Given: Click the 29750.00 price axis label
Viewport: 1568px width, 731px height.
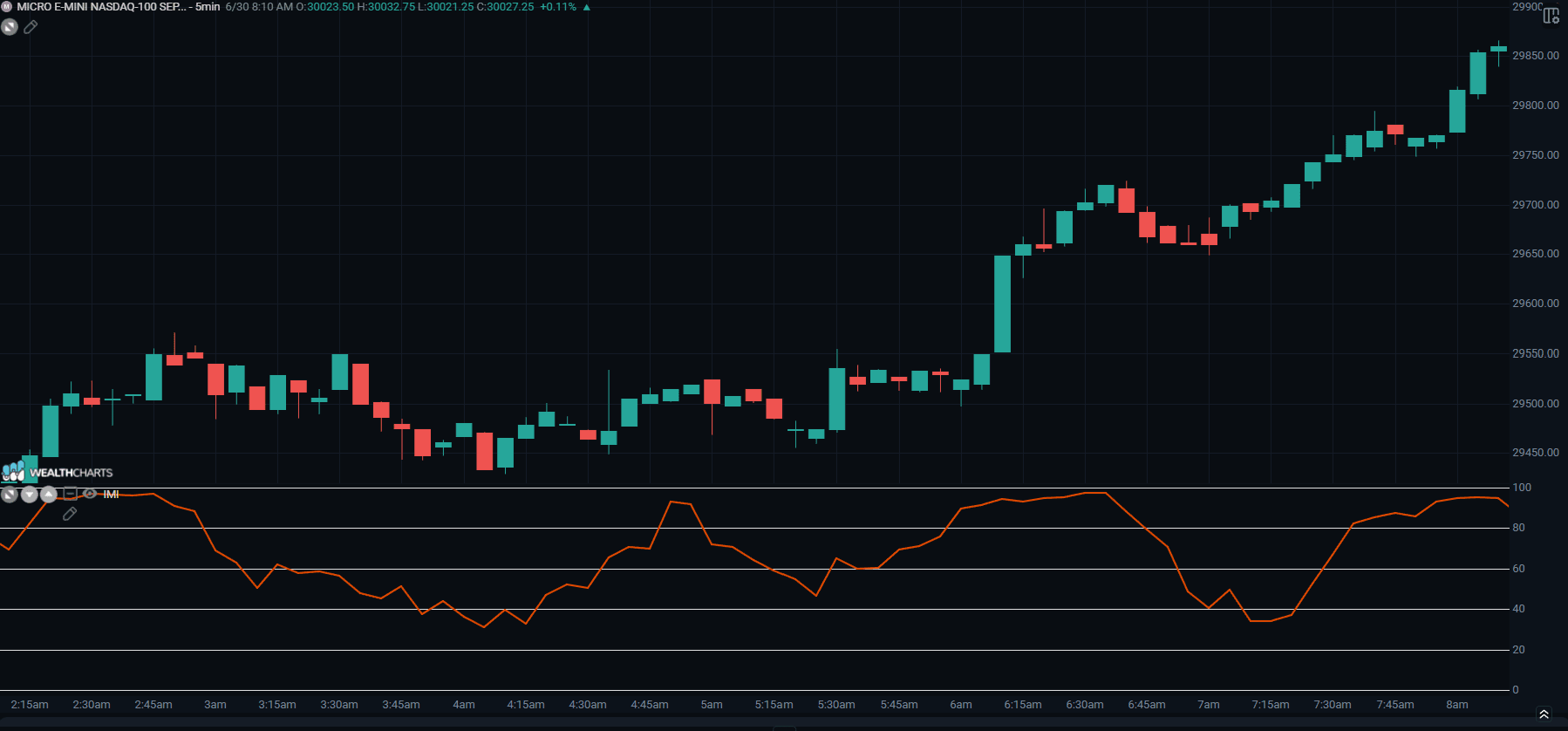Looking at the screenshot, I should click(x=1535, y=155).
